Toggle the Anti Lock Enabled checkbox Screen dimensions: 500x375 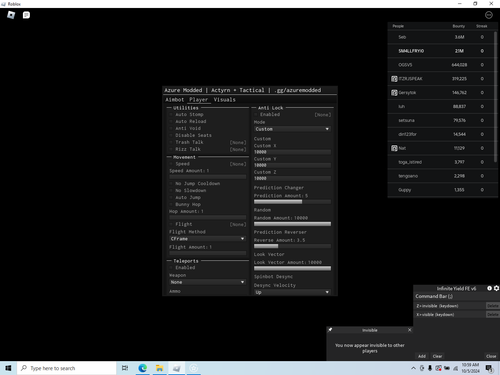[x=256, y=114]
